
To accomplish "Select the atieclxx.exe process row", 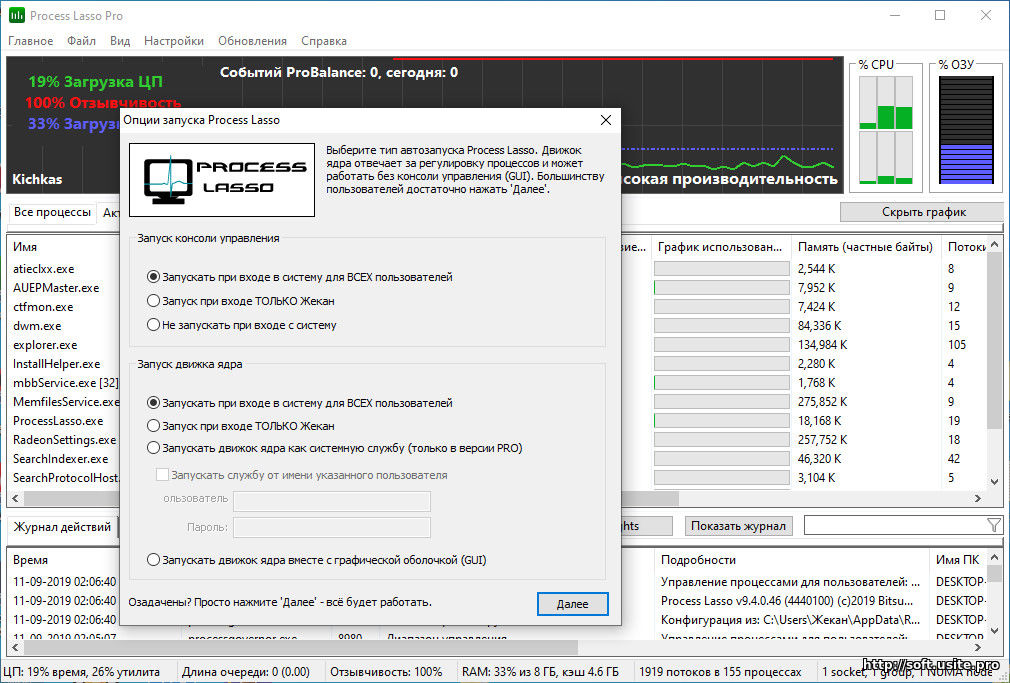I will (44, 269).
